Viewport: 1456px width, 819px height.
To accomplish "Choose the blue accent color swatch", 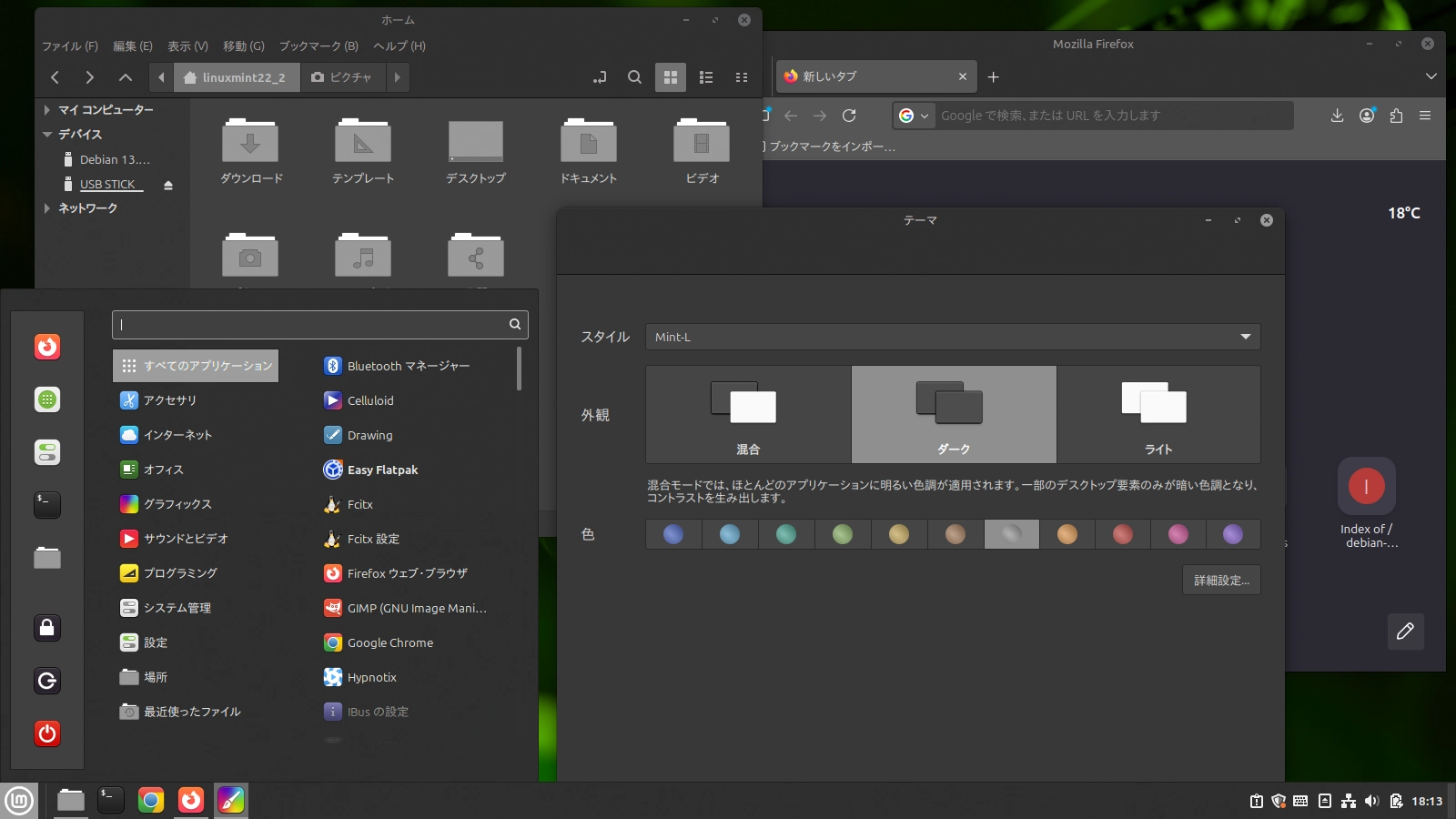I will pyautogui.click(x=673, y=534).
